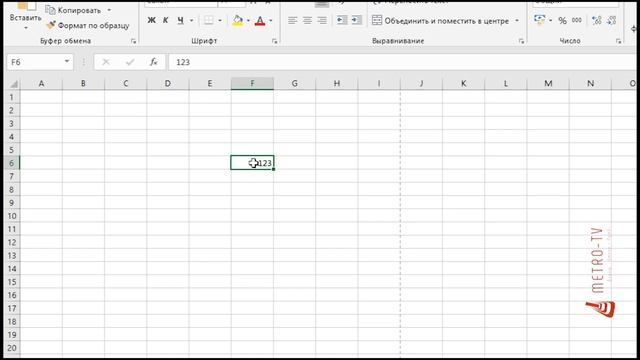Open Шрифт dialog launcher
Viewport: 640px width, 360px height.
pos(274,41)
